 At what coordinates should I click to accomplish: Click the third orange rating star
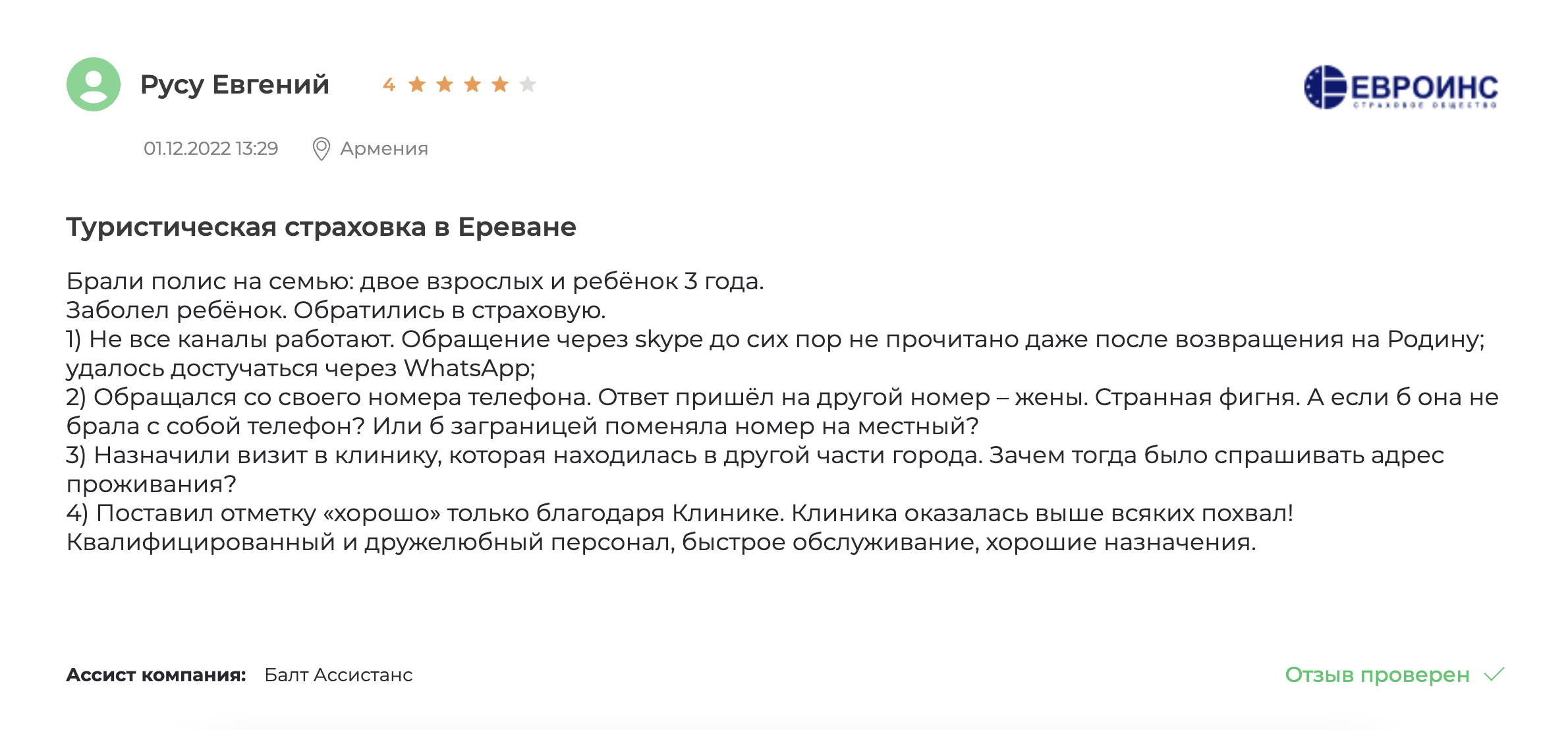(x=472, y=84)
